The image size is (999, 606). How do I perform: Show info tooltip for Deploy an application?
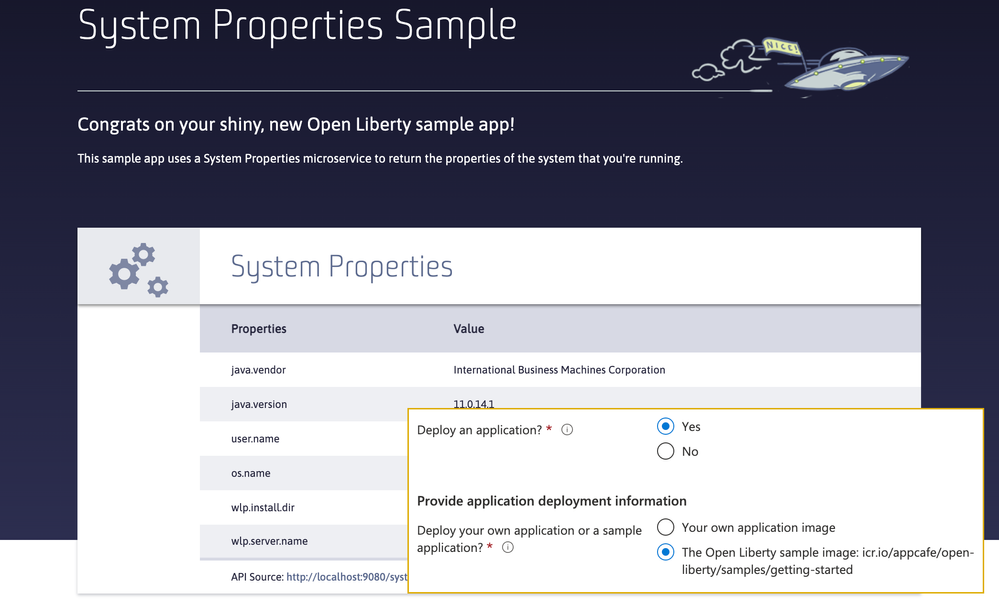(567, 430)
